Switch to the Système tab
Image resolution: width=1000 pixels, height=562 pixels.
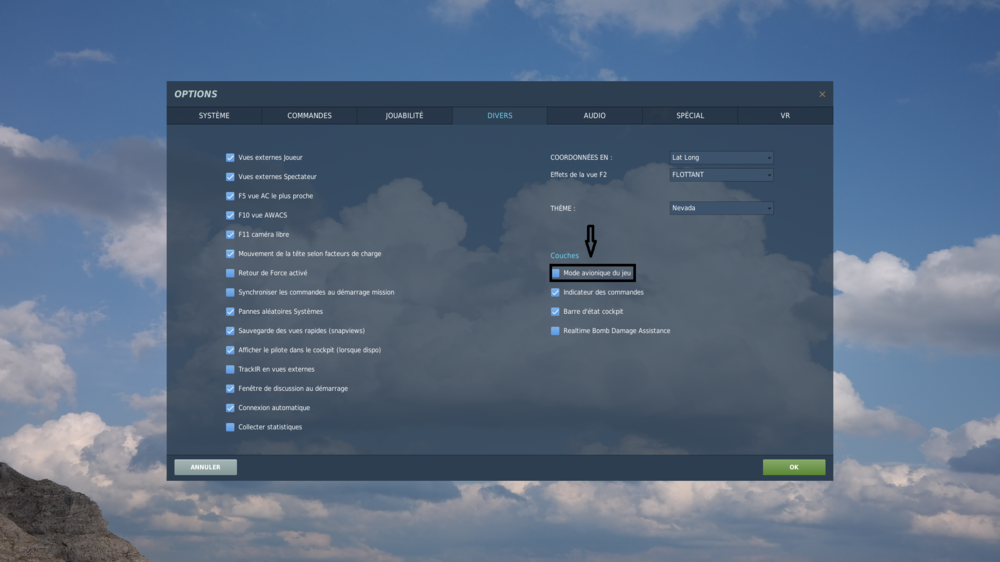point(214,115)
